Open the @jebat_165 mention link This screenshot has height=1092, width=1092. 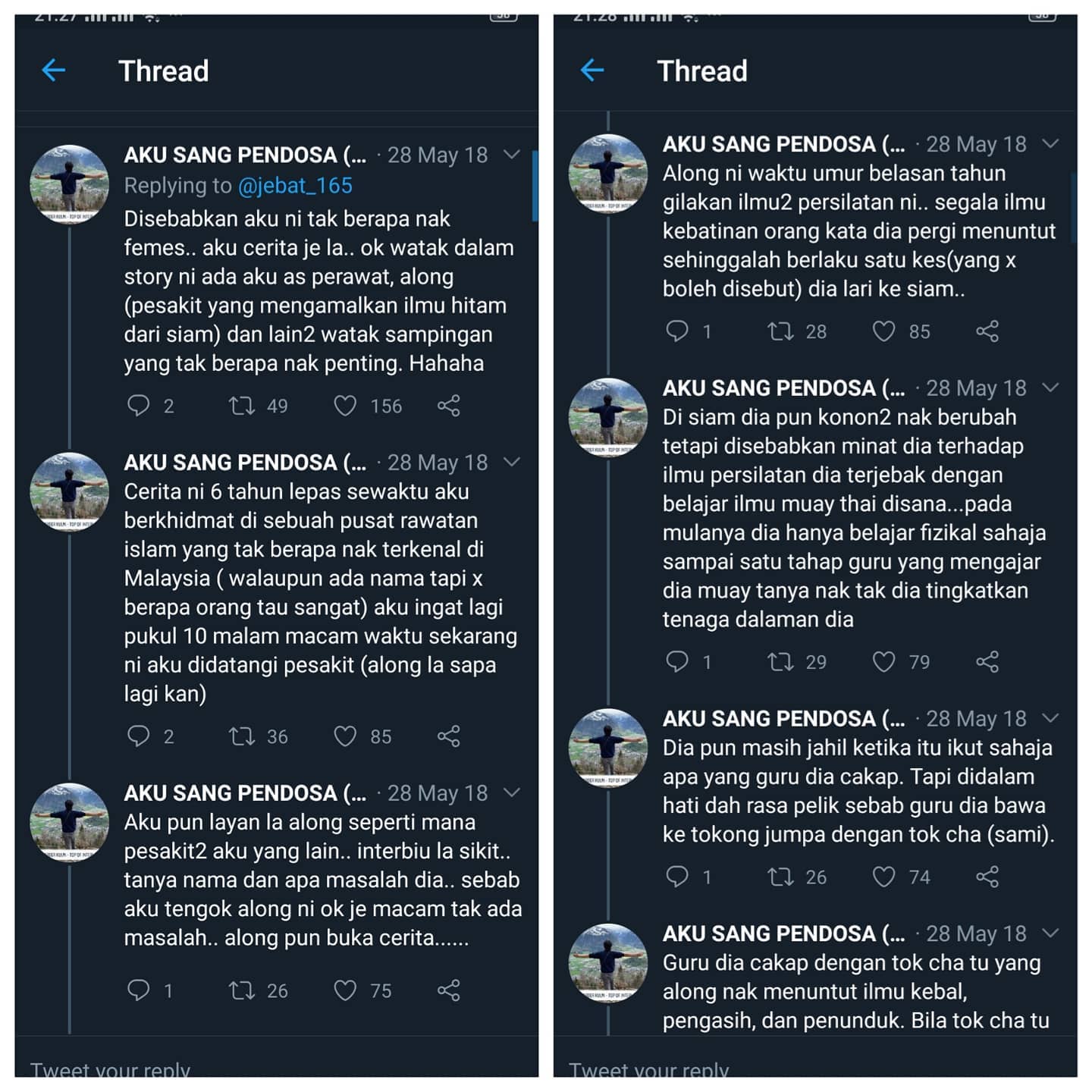click(295, 186)
